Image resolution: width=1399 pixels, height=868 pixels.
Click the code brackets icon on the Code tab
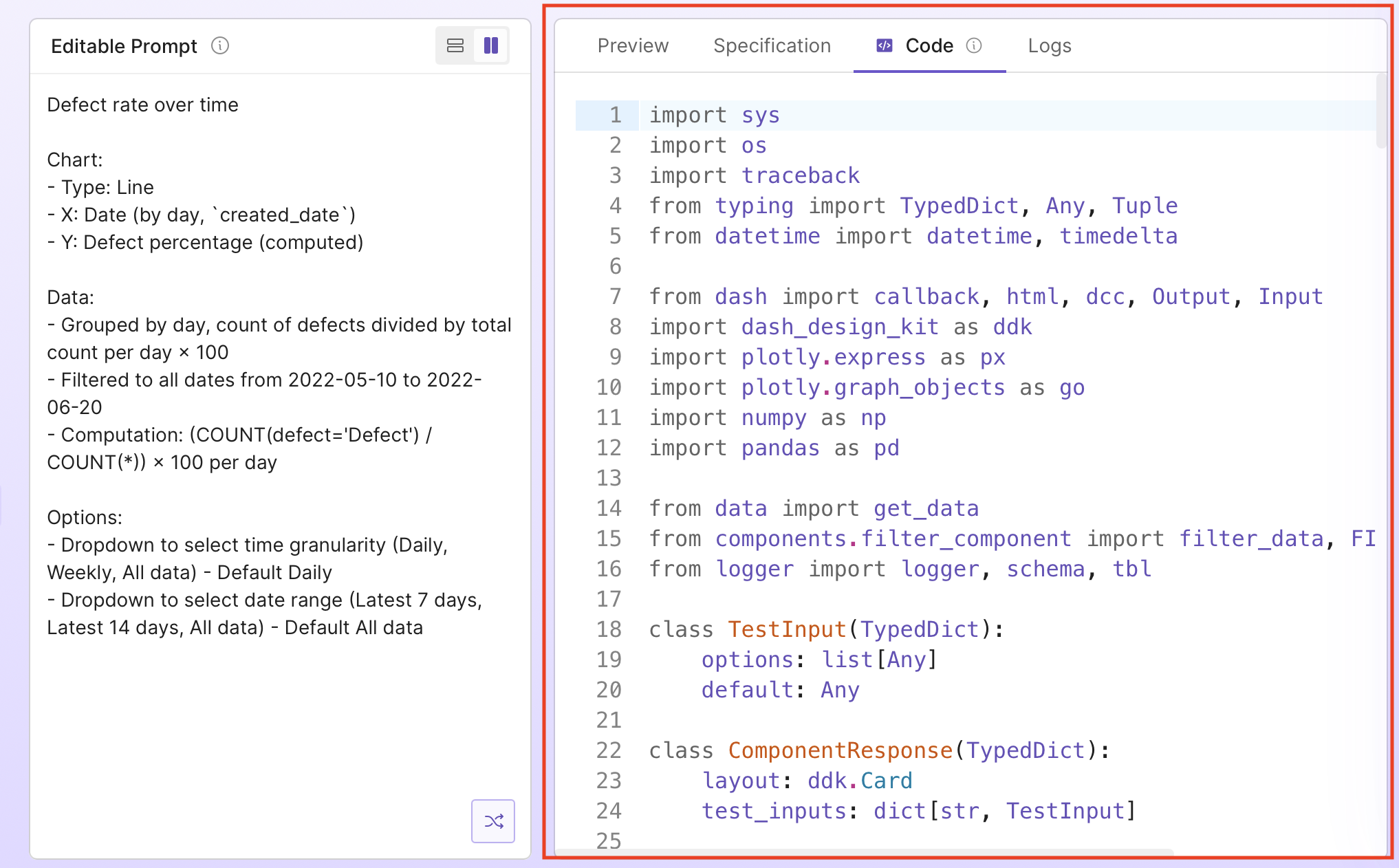click(x=886, y=45)
